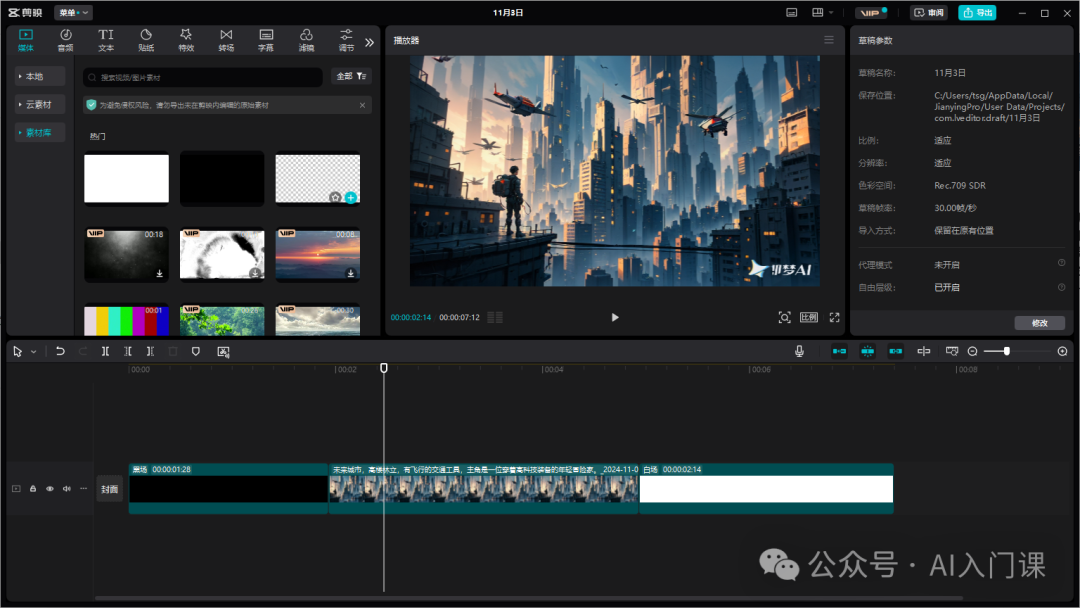Split the clip at the playhead
Screen dimensions: 1080x608
[105, 351]
